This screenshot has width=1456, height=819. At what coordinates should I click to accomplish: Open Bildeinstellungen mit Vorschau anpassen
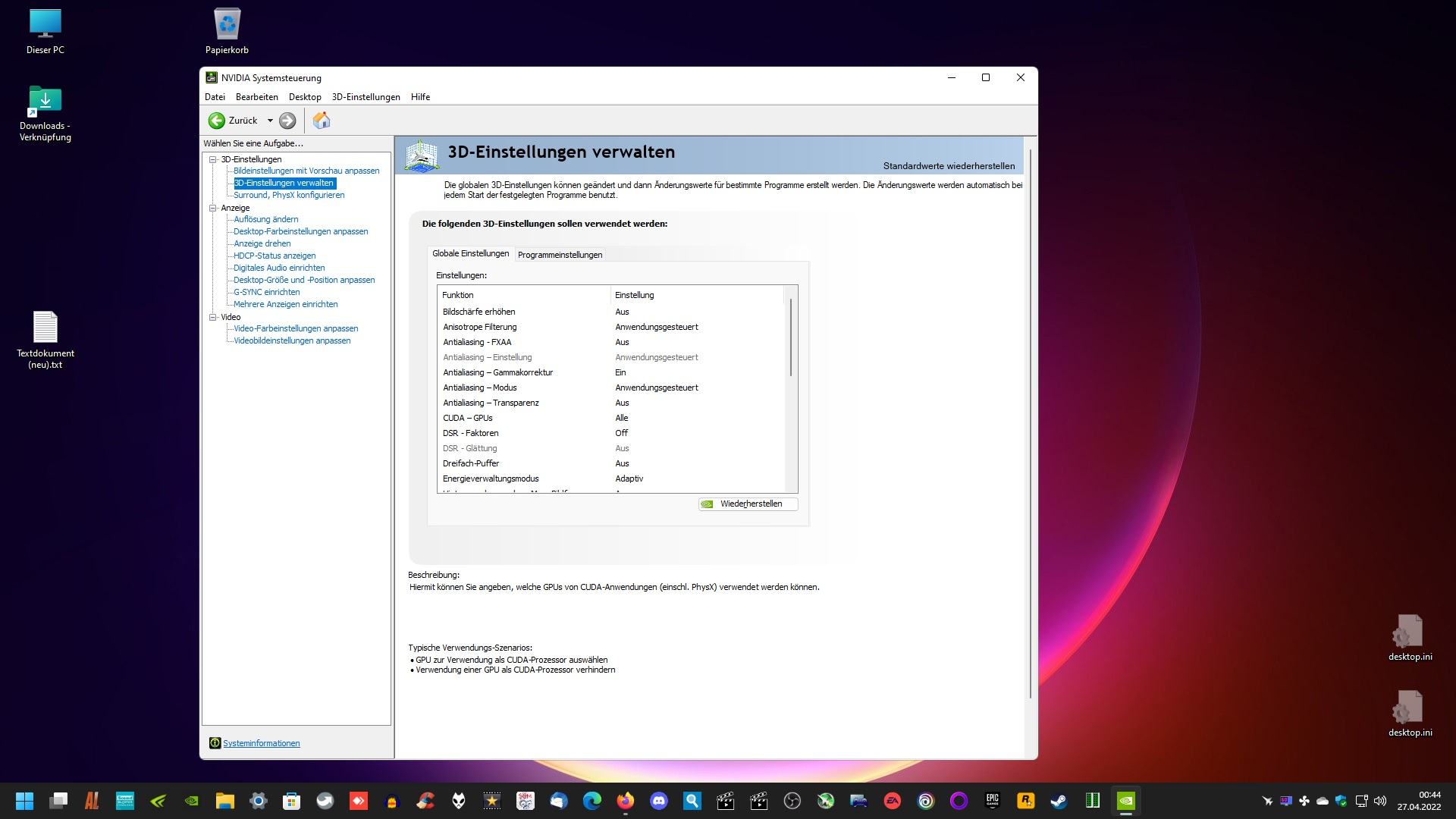[306, 171]
